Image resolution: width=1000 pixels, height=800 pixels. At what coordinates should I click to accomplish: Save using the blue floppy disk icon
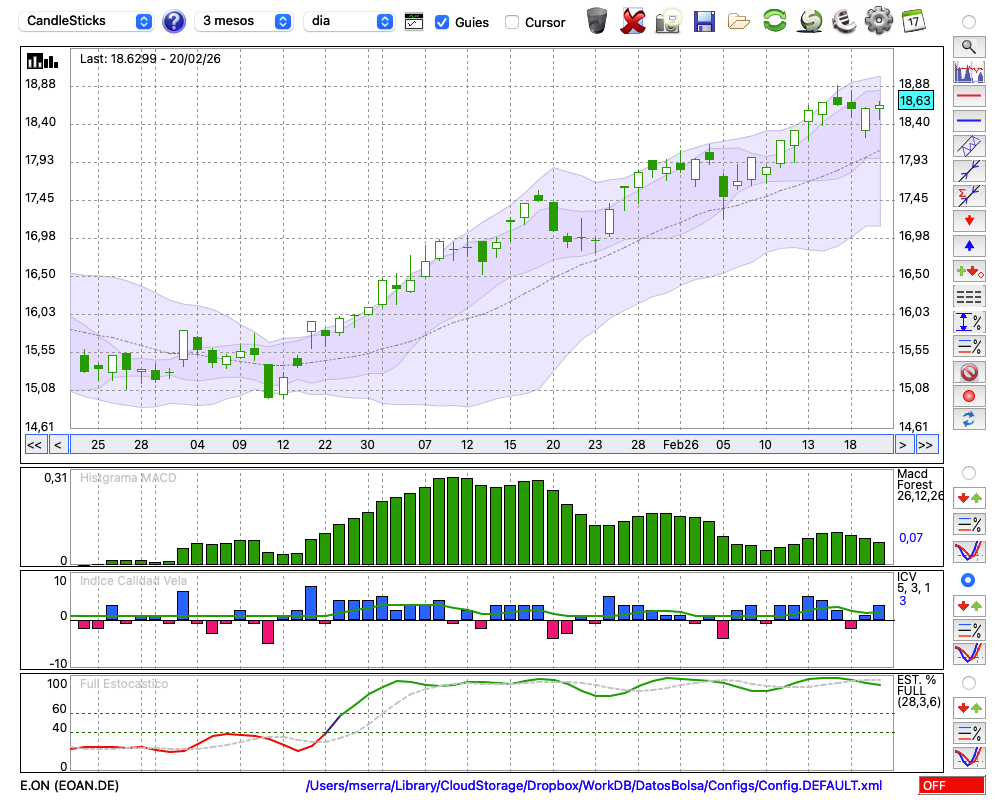[x=704, y=21]
